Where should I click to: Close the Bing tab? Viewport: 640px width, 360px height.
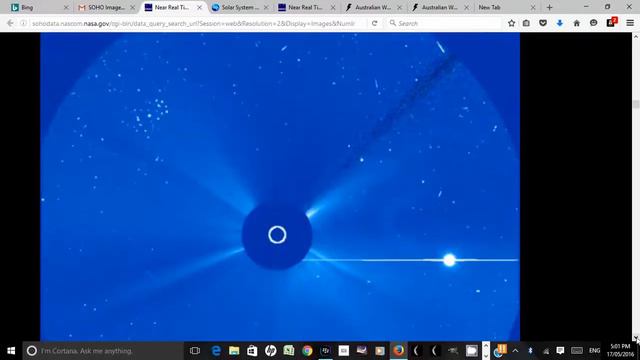(x=66, y=7)
